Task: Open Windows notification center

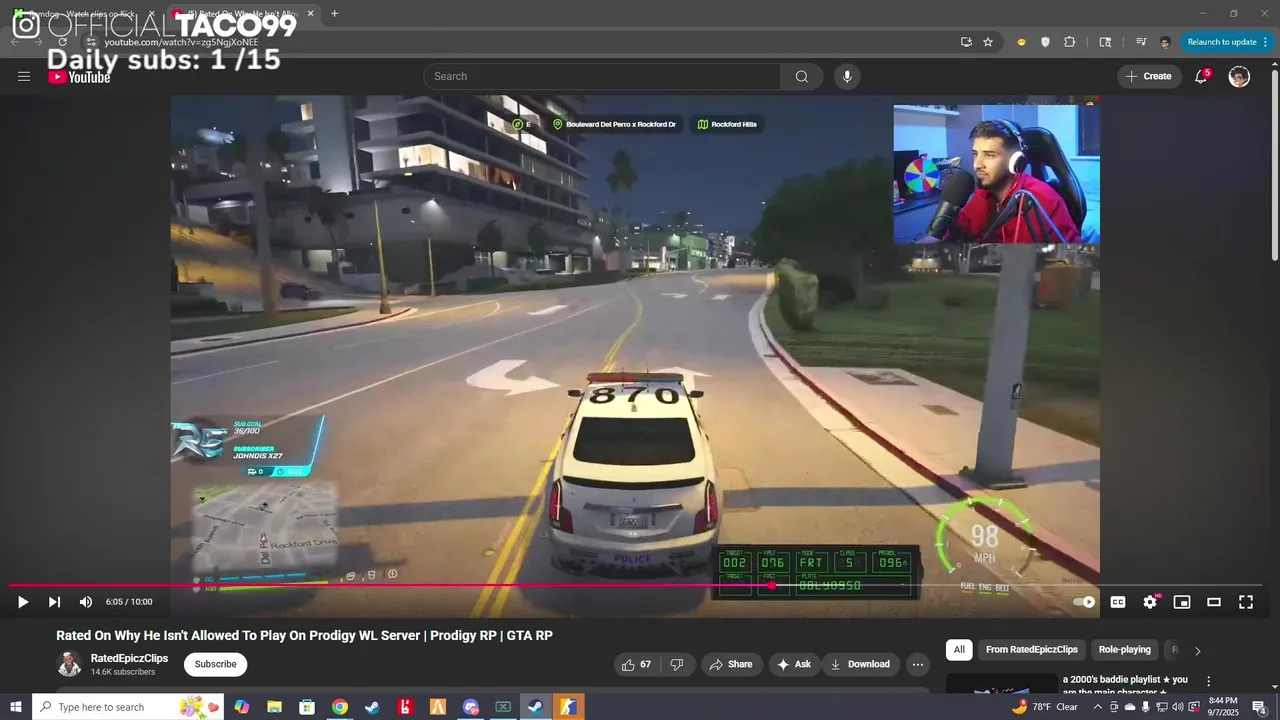Action: (1260, 707)
